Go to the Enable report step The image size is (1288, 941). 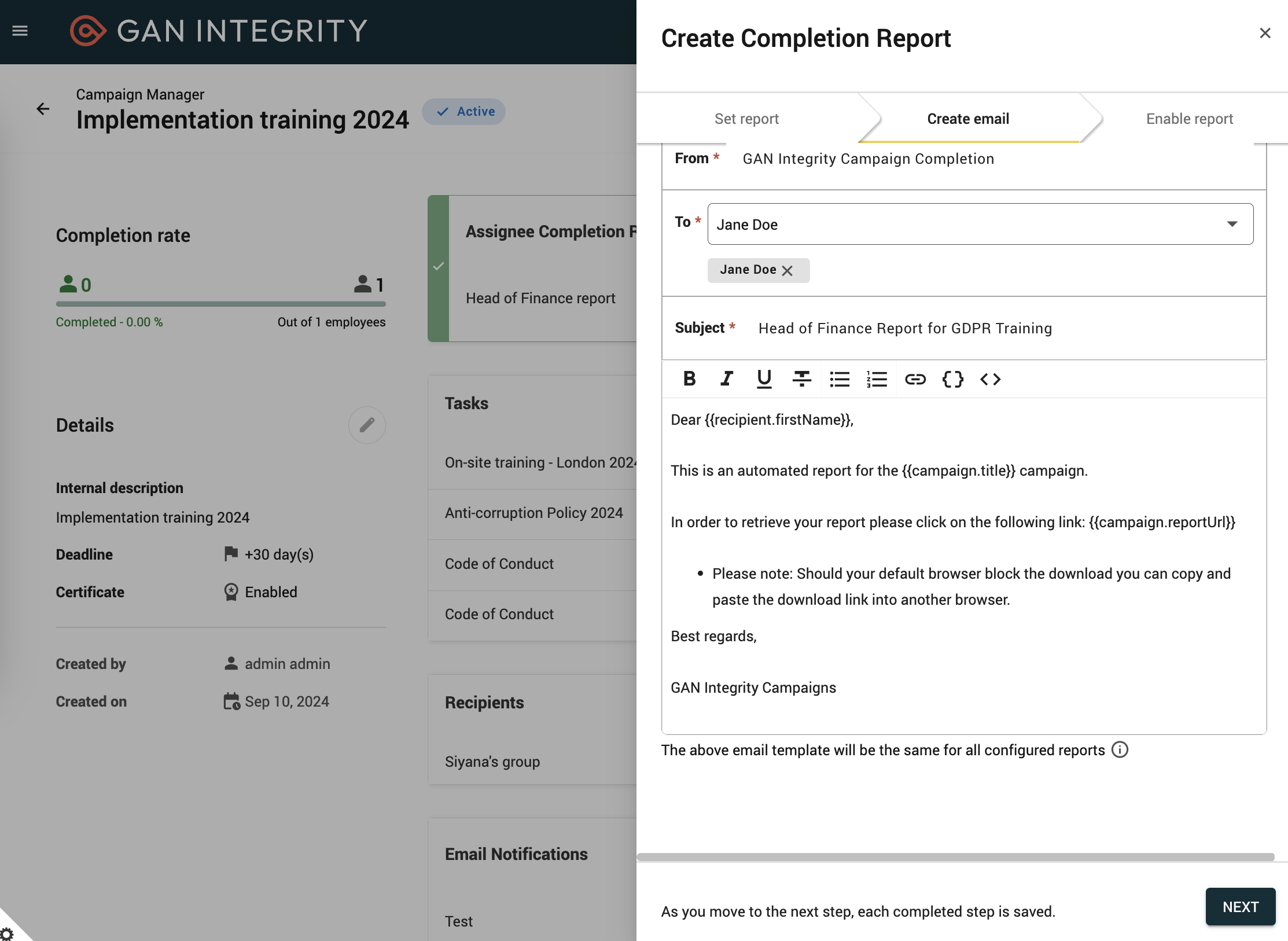tap(1190, 119)
